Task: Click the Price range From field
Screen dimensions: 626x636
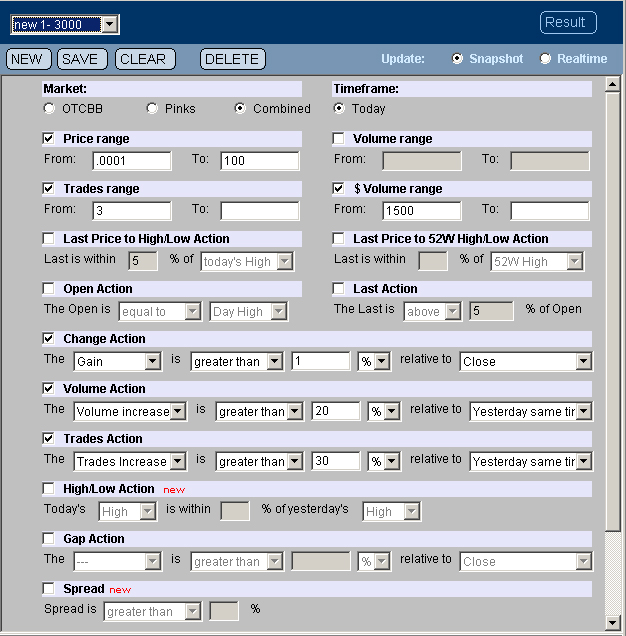Action: click(x=132, y=161)
